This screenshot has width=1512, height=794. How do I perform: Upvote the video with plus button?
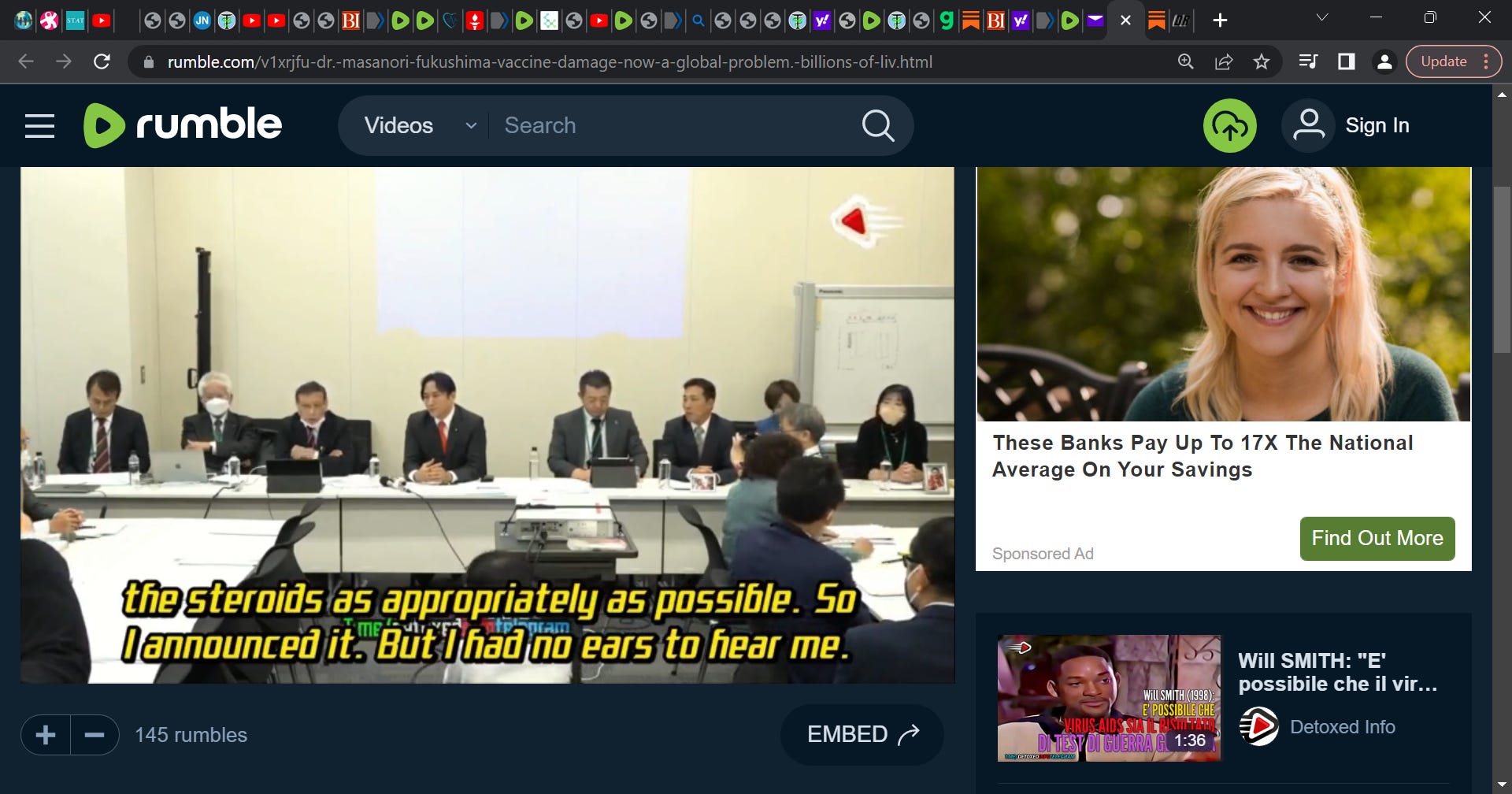[x=46, y=735]
